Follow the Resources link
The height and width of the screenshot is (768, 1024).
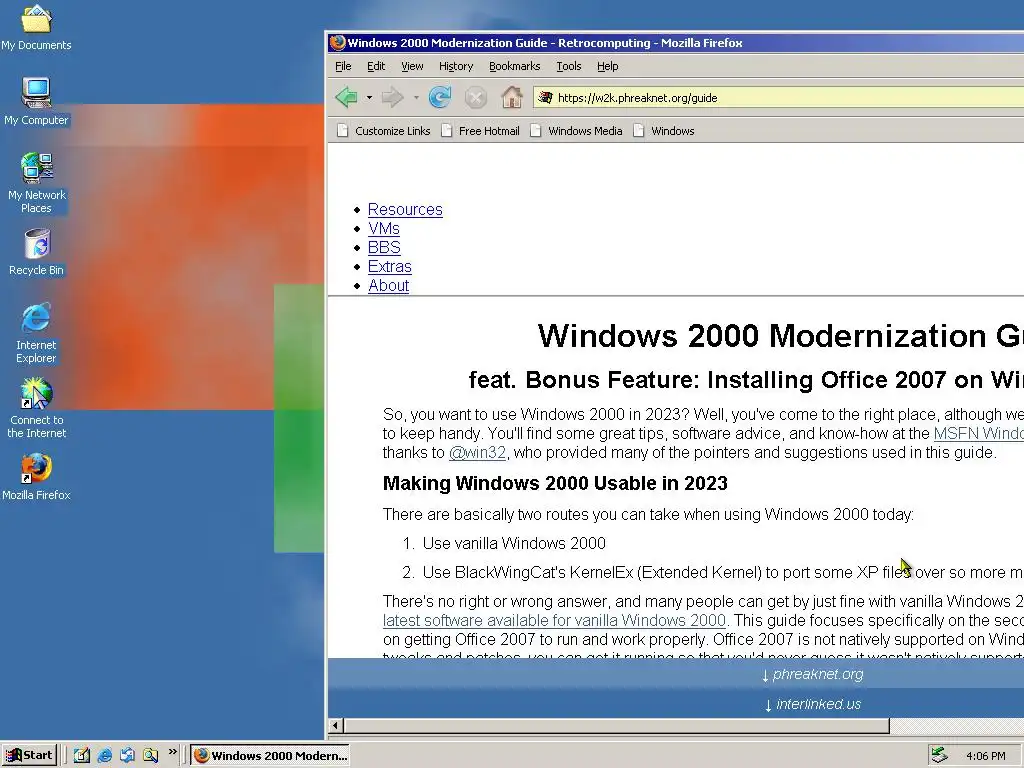pyautogui.click(x=405, y=209)
